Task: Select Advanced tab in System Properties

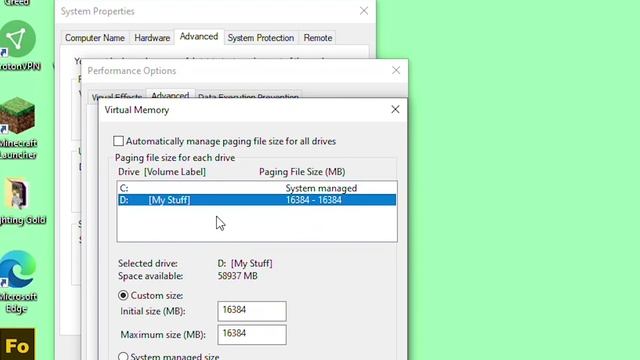Action: (x=199, y=37)
